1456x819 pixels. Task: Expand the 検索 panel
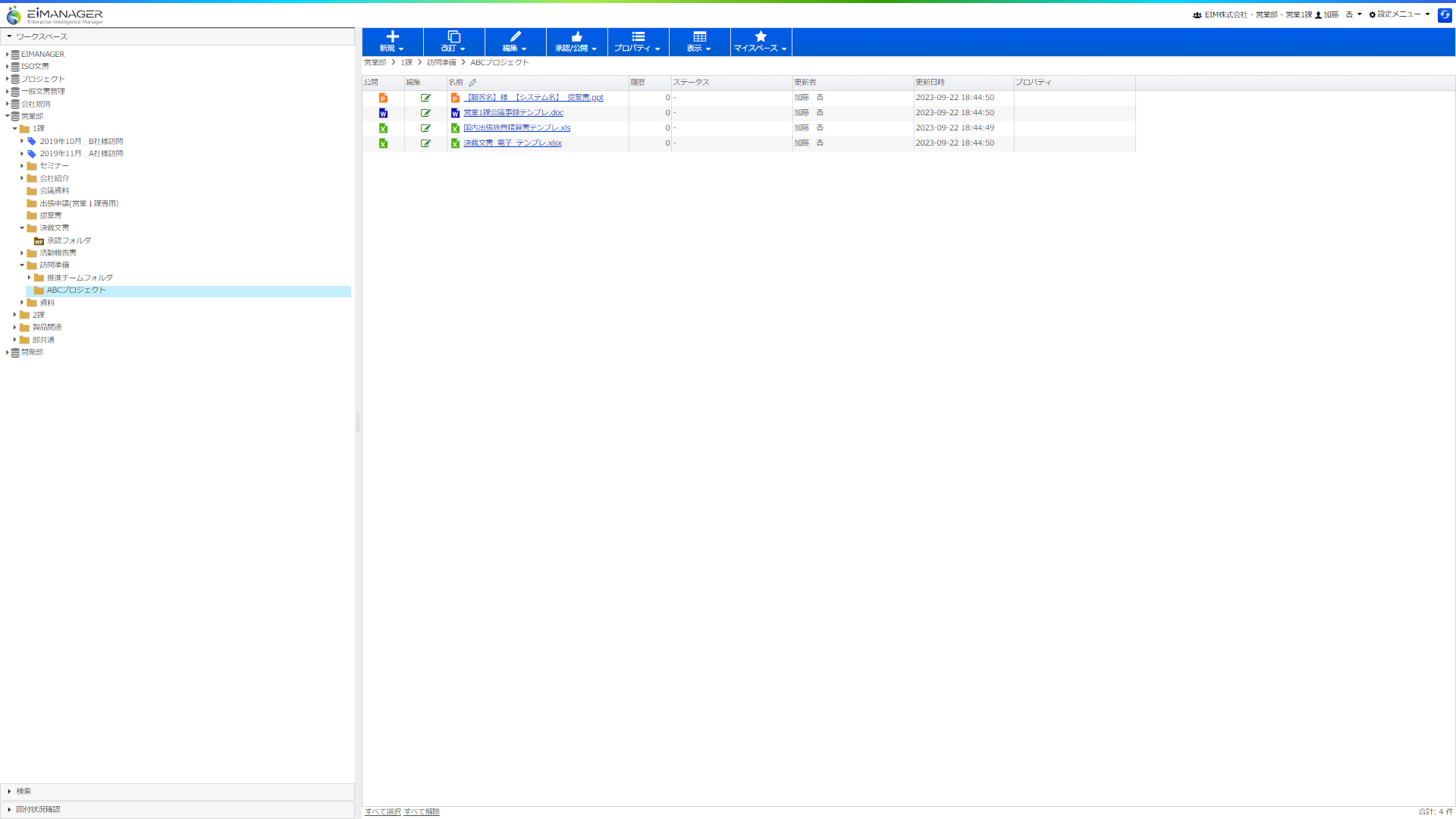point(177,791)
